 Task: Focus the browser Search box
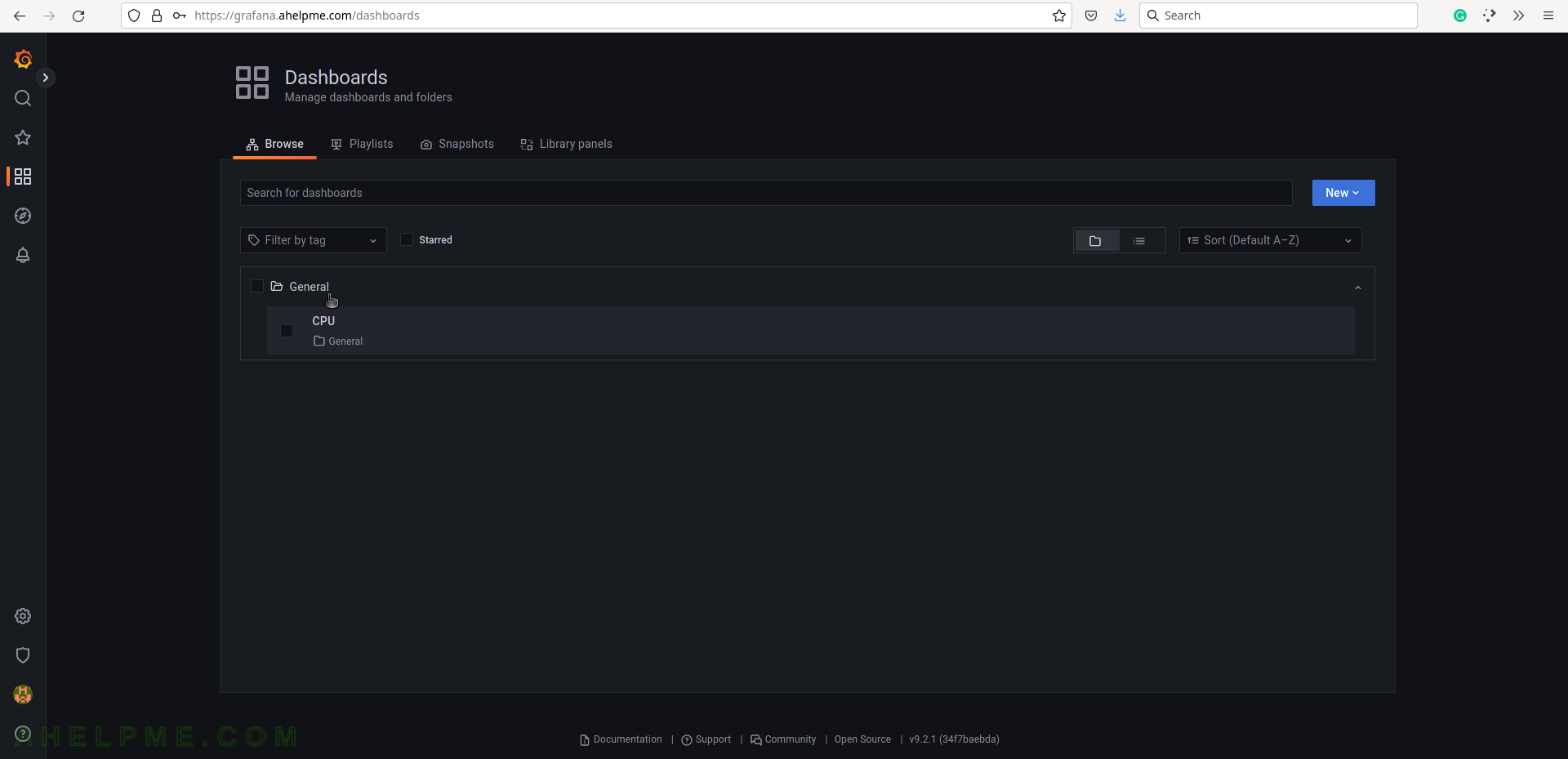[1278, 16]
